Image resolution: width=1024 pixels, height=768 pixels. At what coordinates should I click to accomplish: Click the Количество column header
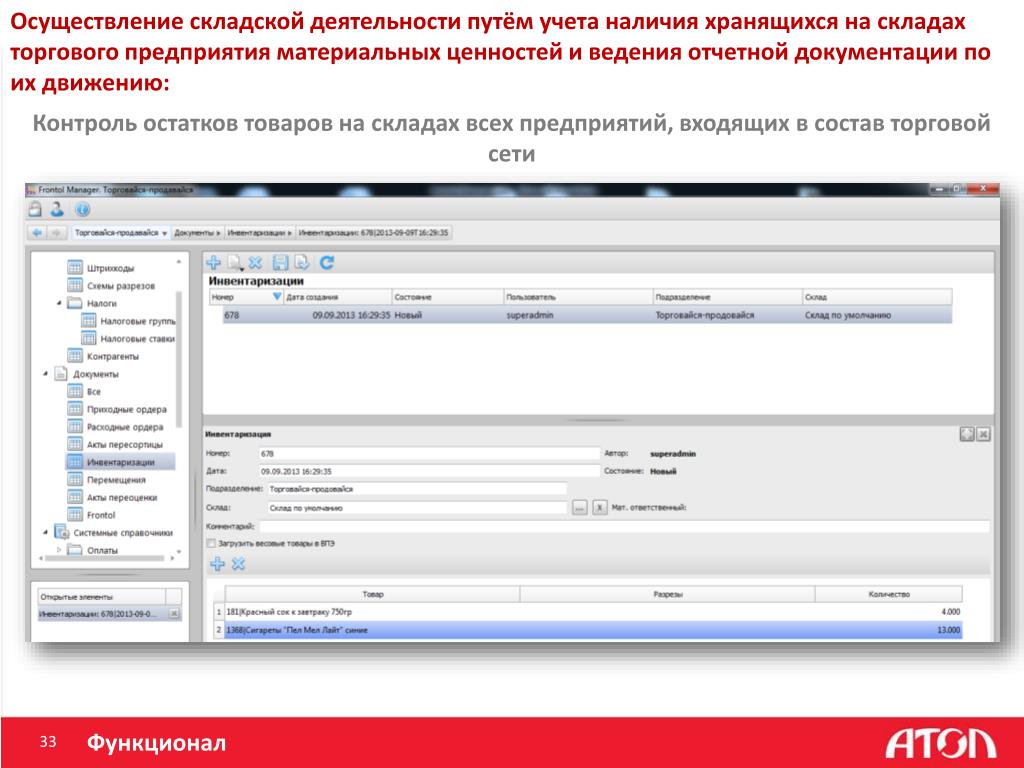888,594
